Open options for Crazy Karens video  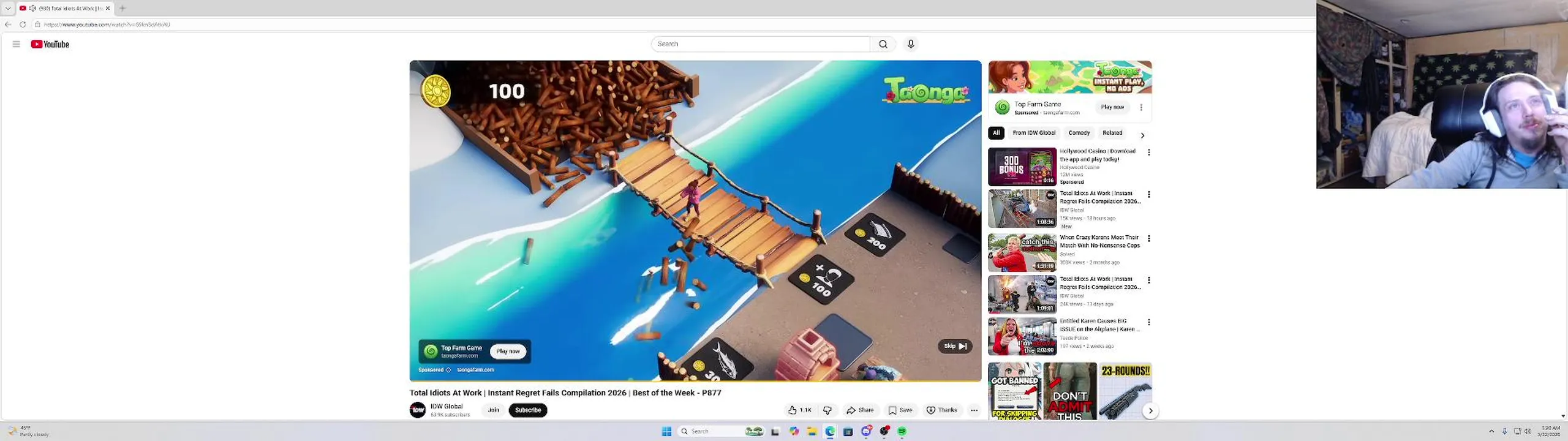[x=1149, y=238]
